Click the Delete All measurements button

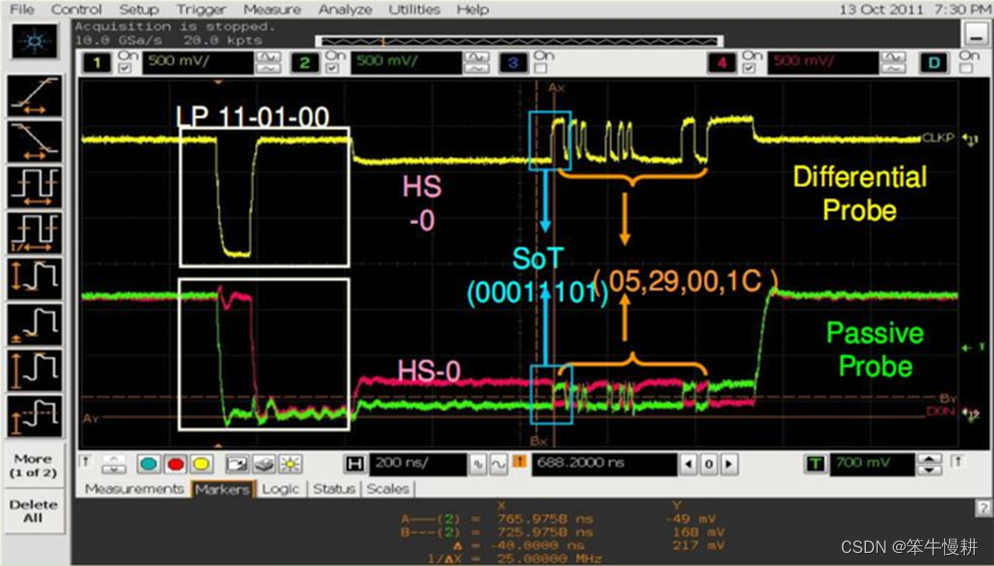click(34, 511)
